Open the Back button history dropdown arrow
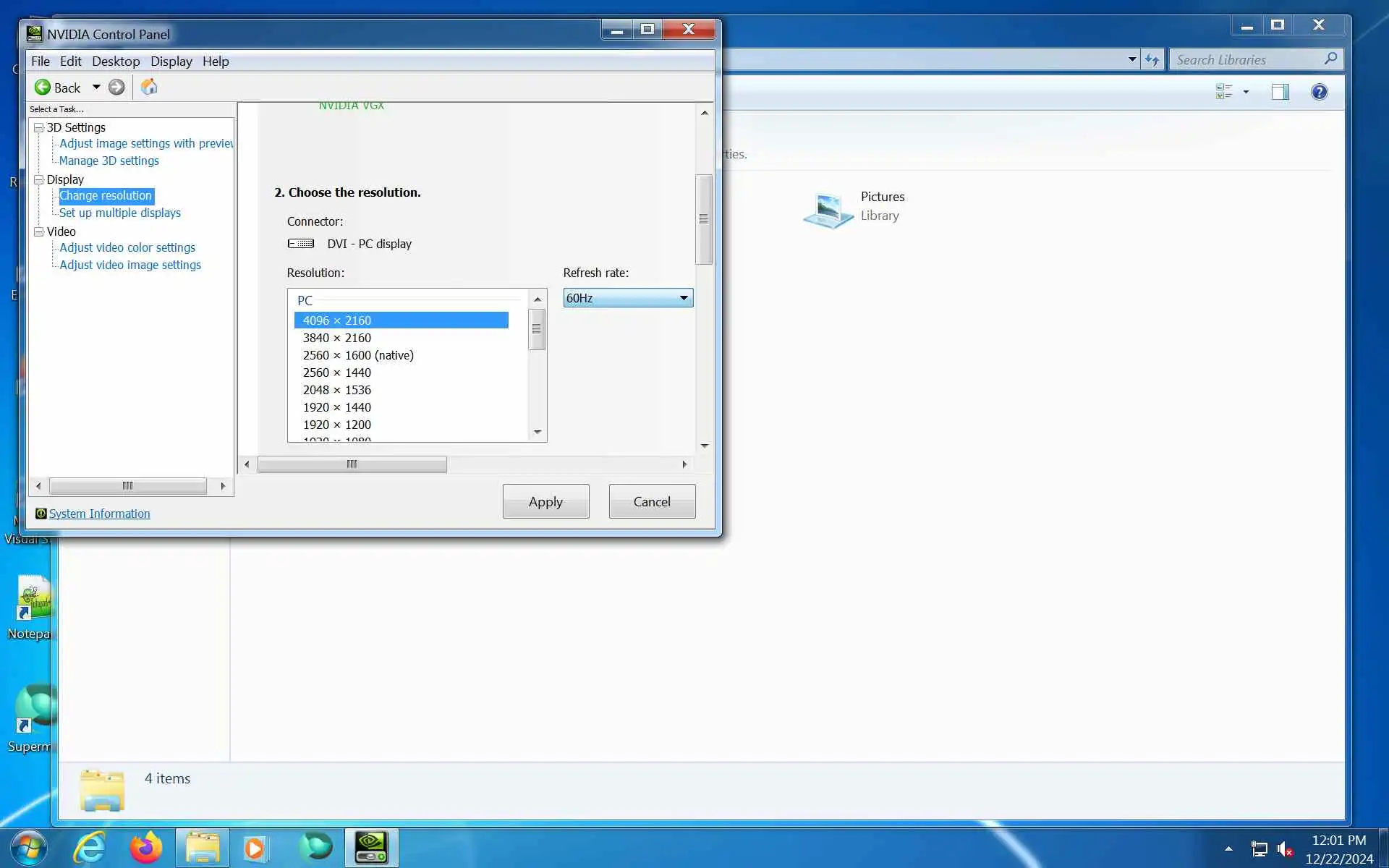Image resolution: width=1389 pixels, height=868 pixels. 96,88
